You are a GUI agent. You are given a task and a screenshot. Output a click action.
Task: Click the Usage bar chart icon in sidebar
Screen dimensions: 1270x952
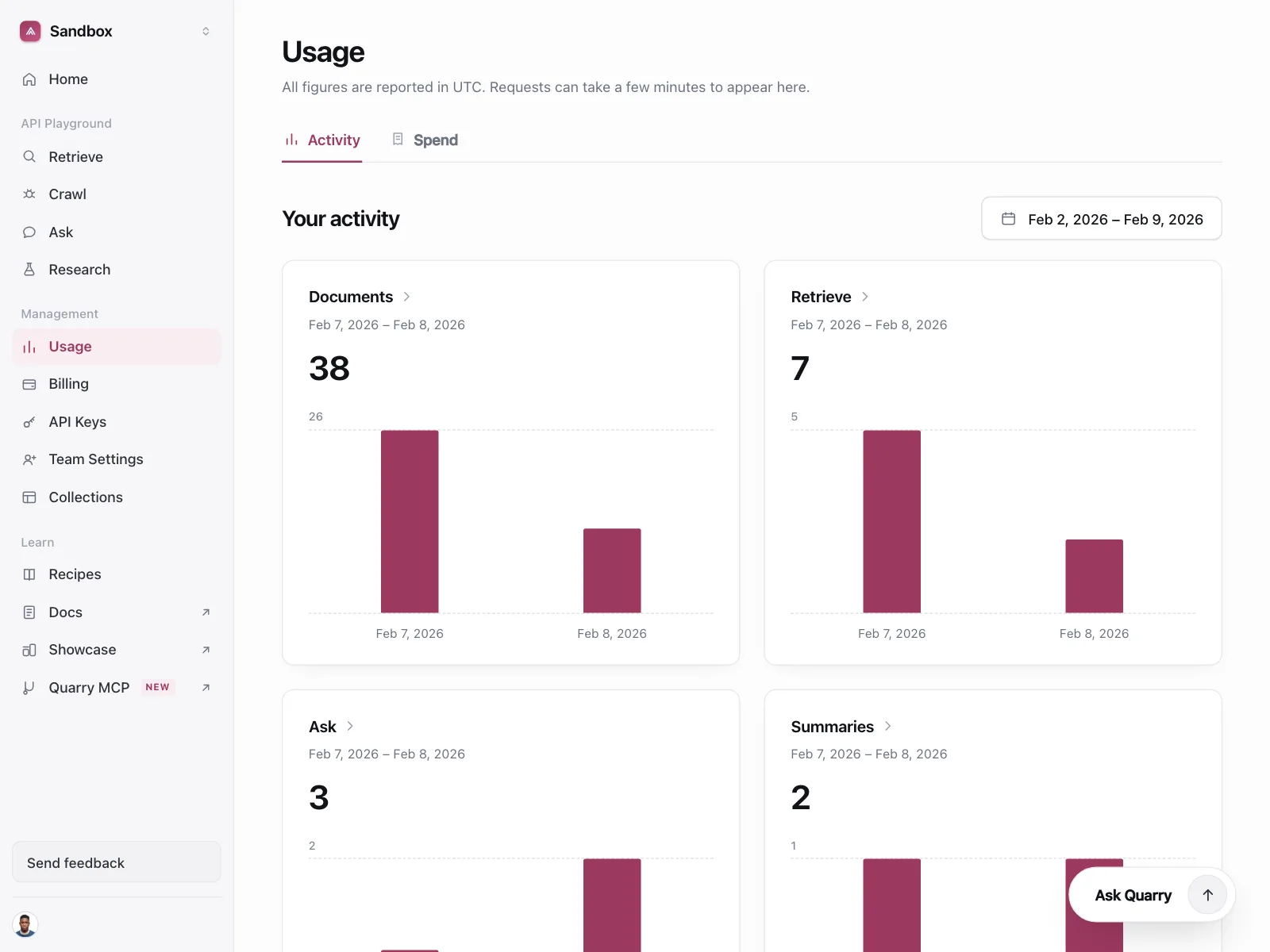[x=29, y=347]
